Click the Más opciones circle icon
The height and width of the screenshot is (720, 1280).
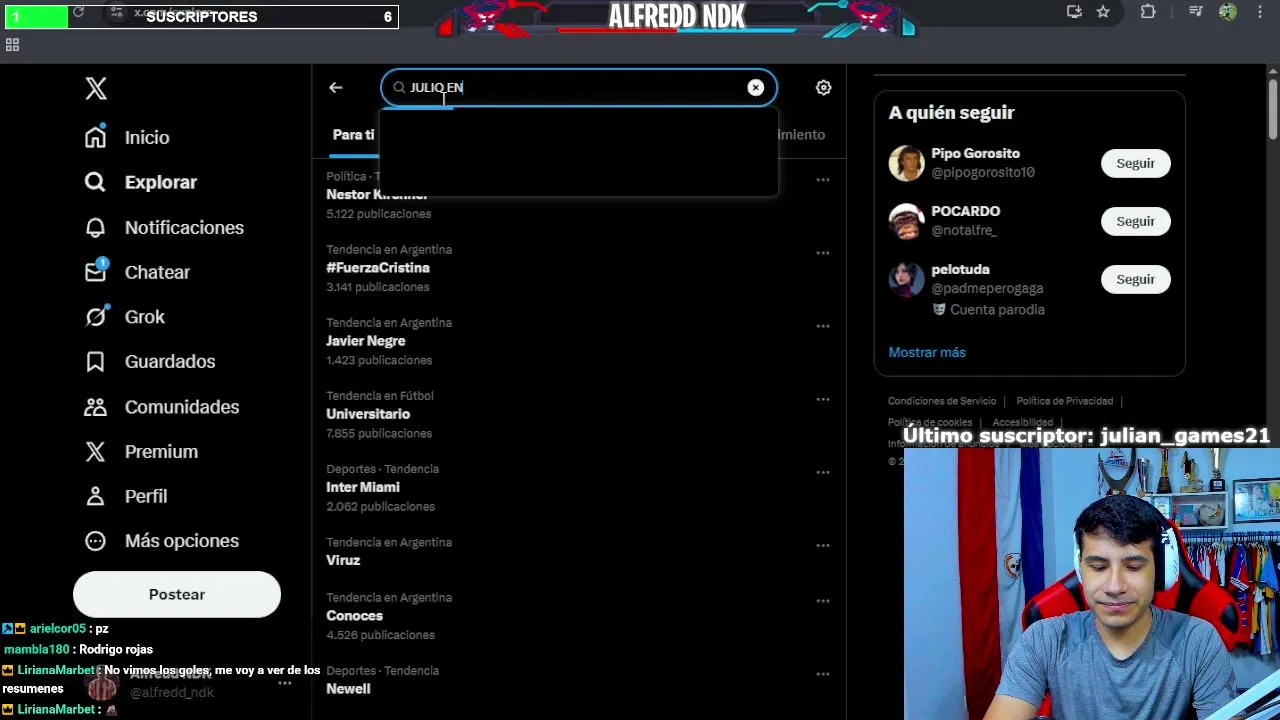[95, 540]
